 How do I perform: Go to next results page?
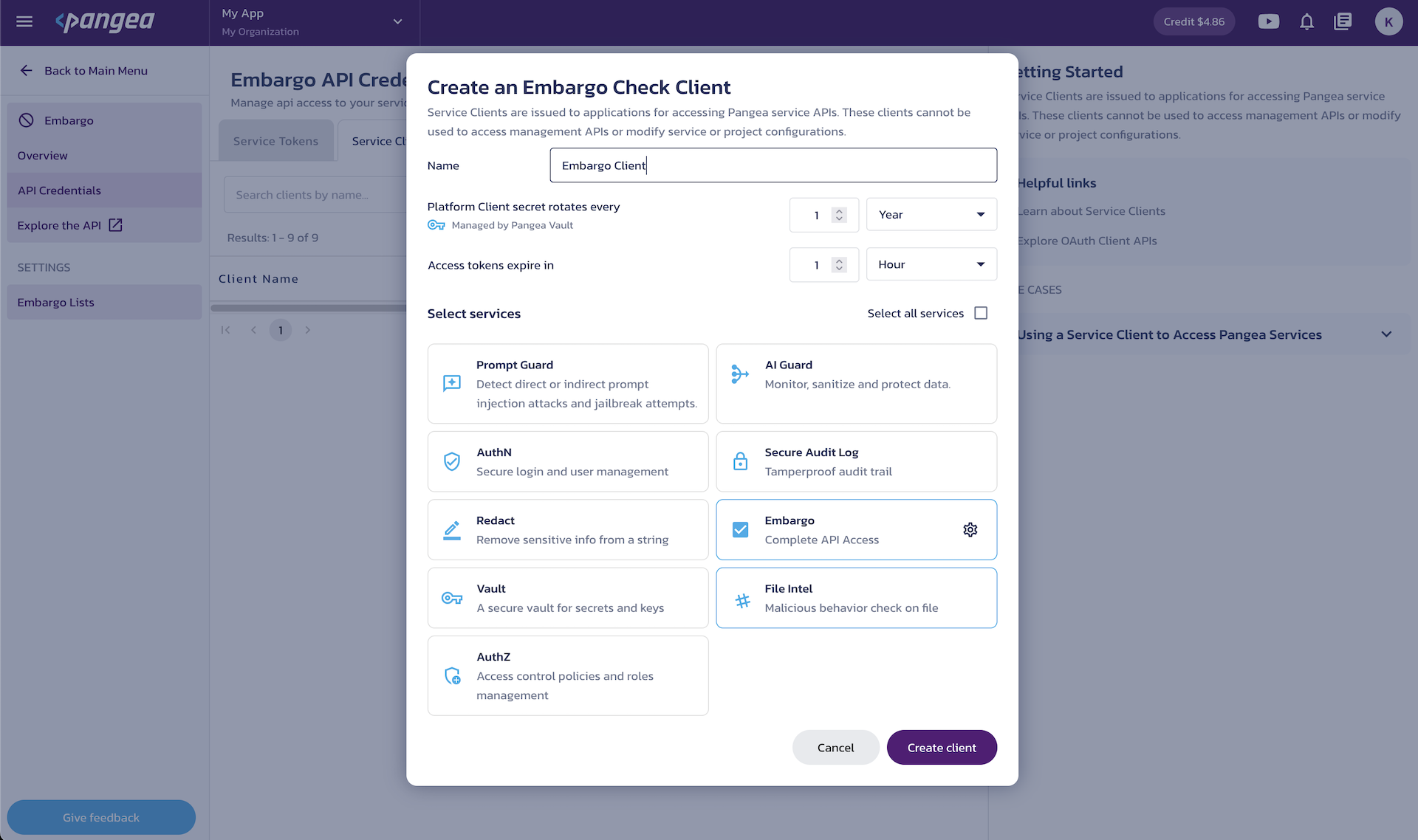308,330
